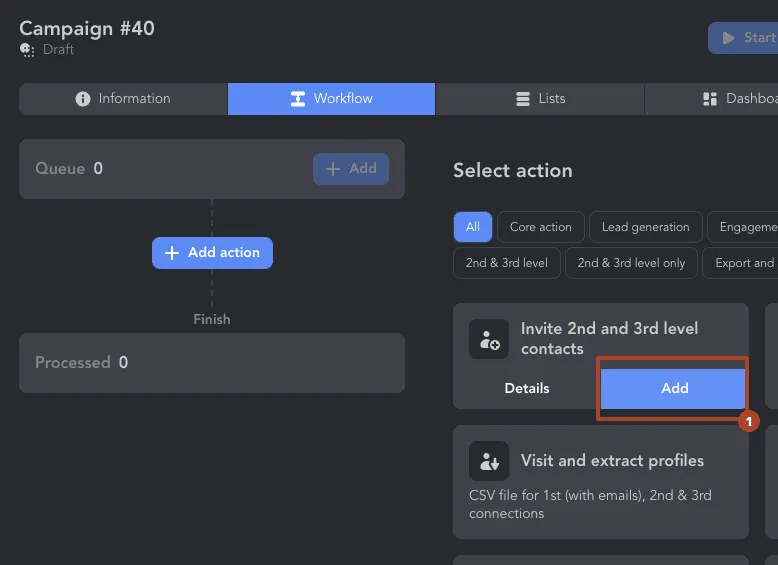Click the Visit and extract profiles title
The image size is (778, 565).
click(x=612, y=461)
